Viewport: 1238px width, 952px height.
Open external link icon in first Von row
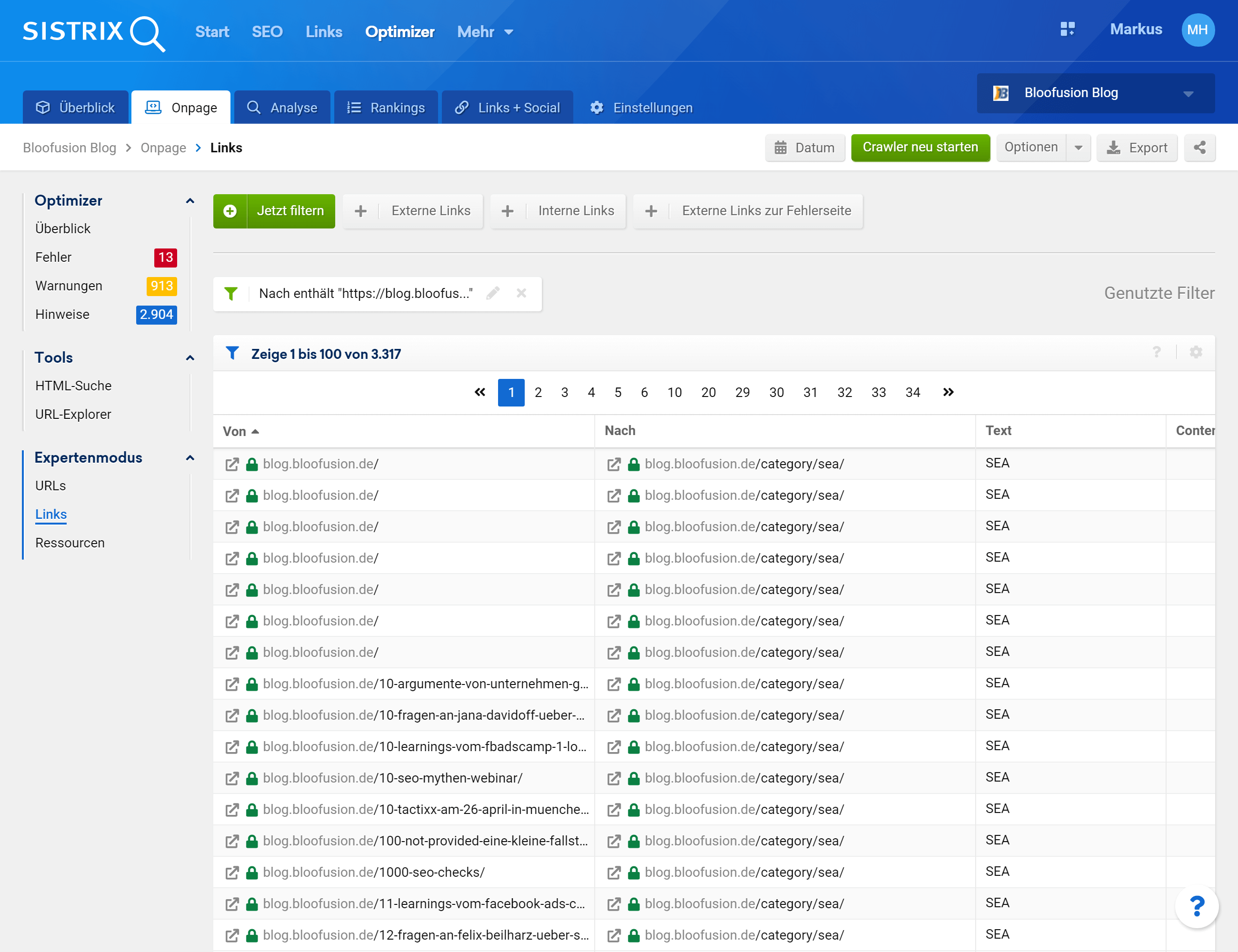[x=232, y=465]
